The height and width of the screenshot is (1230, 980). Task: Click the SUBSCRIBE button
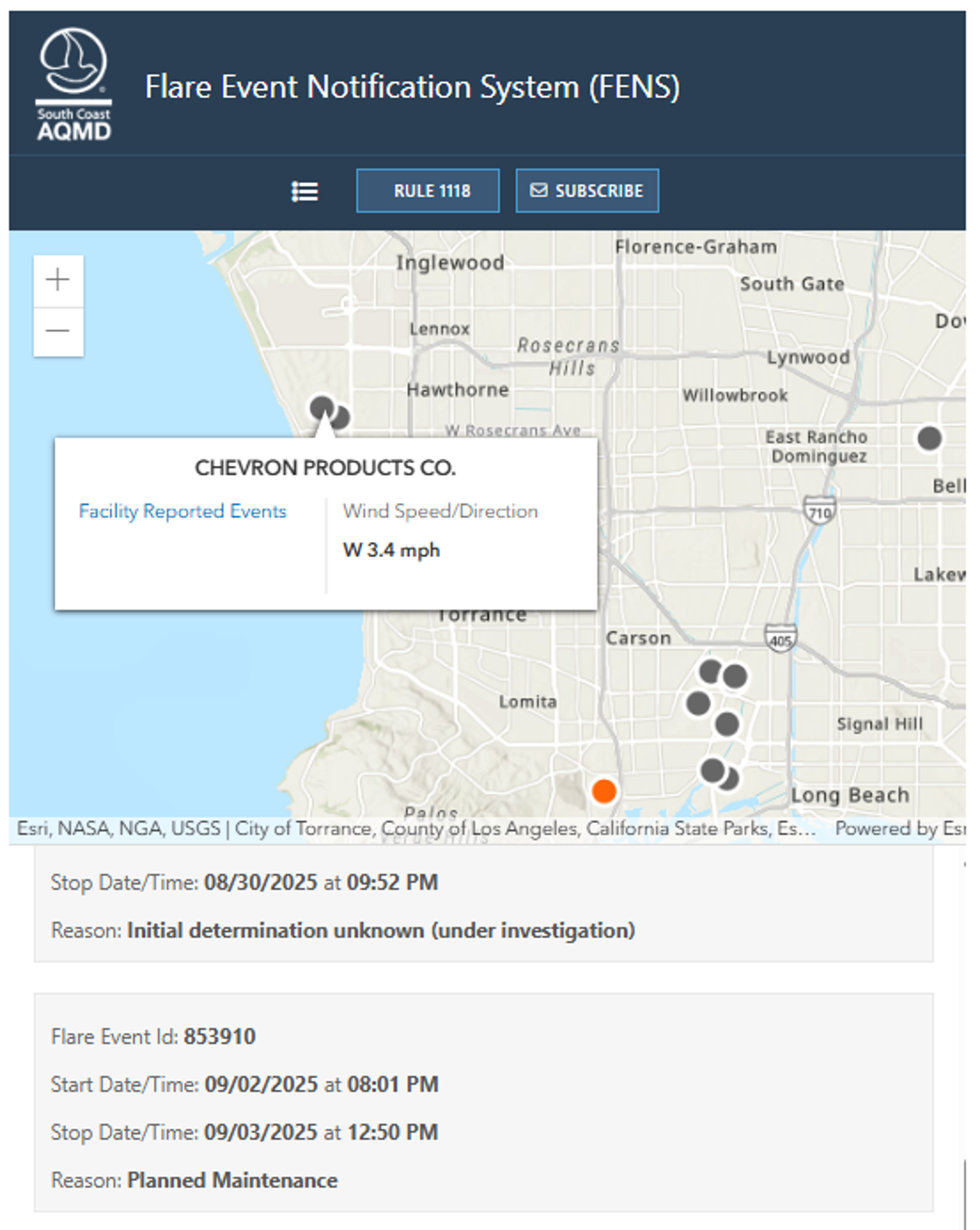(x=587, y=191)
